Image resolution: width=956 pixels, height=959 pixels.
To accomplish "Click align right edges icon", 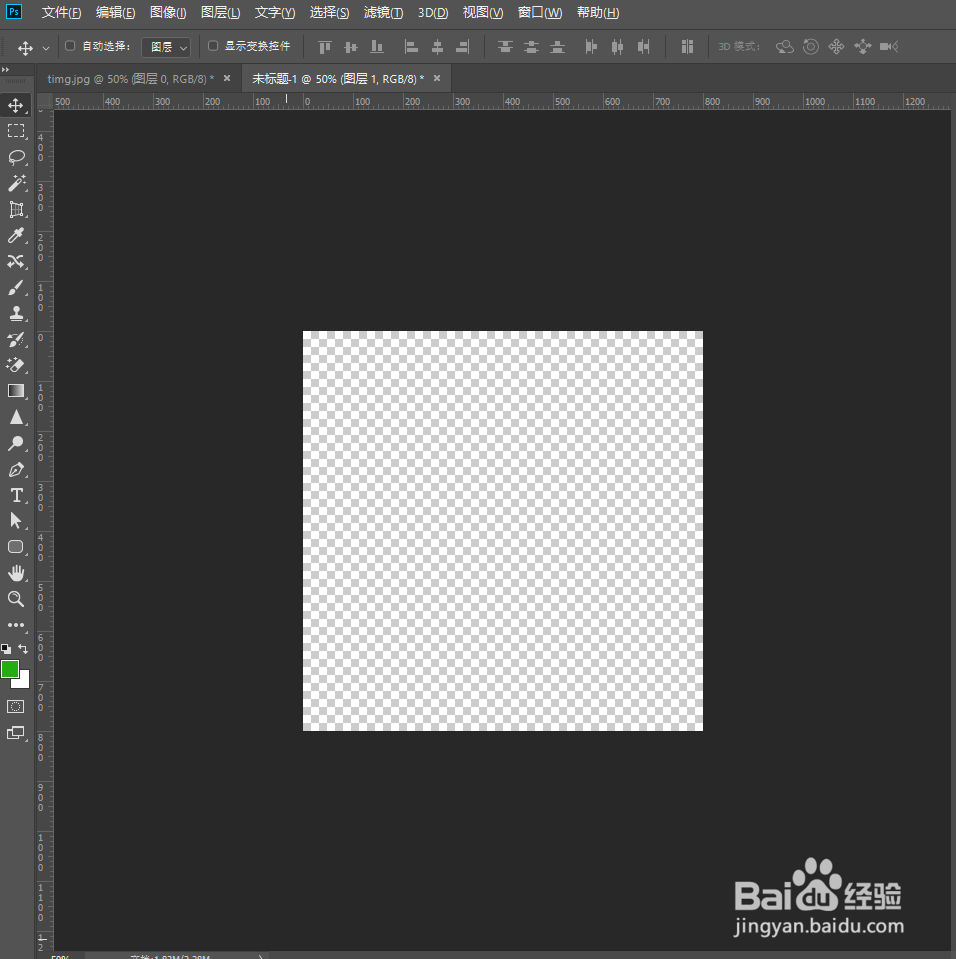I will (463, 46).
